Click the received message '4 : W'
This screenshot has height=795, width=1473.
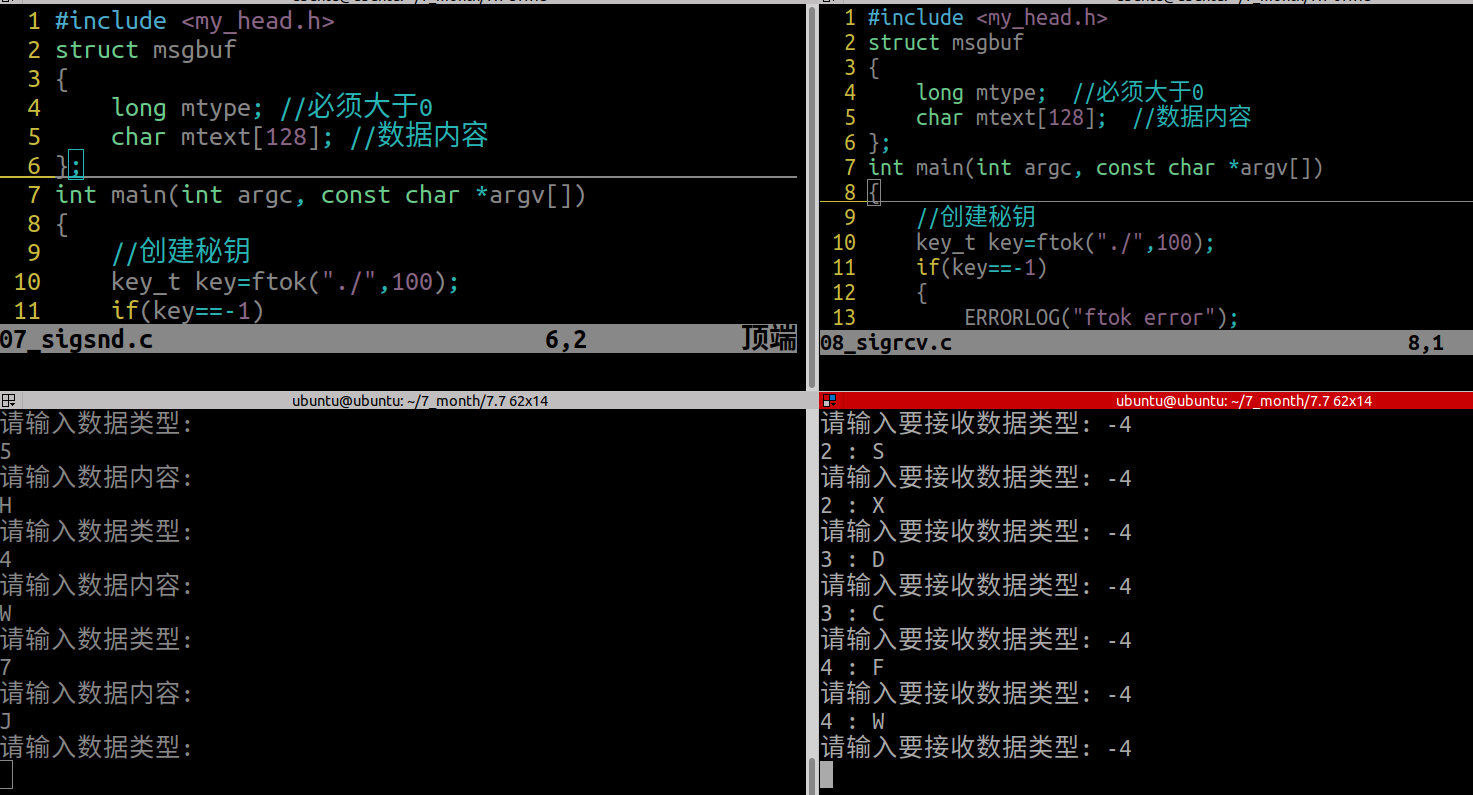coord(853,721)
